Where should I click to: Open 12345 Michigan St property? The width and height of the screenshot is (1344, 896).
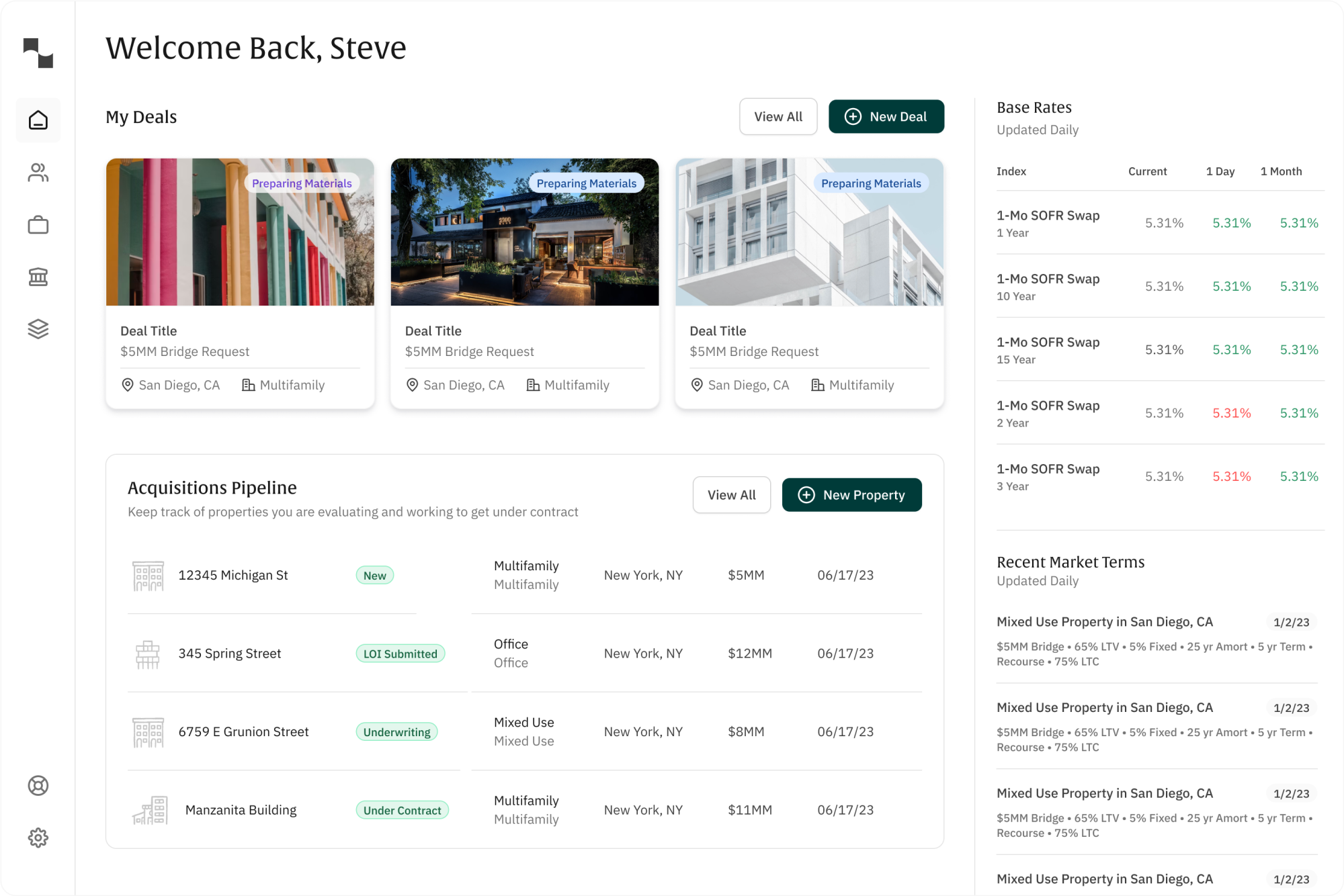[233, 576]
